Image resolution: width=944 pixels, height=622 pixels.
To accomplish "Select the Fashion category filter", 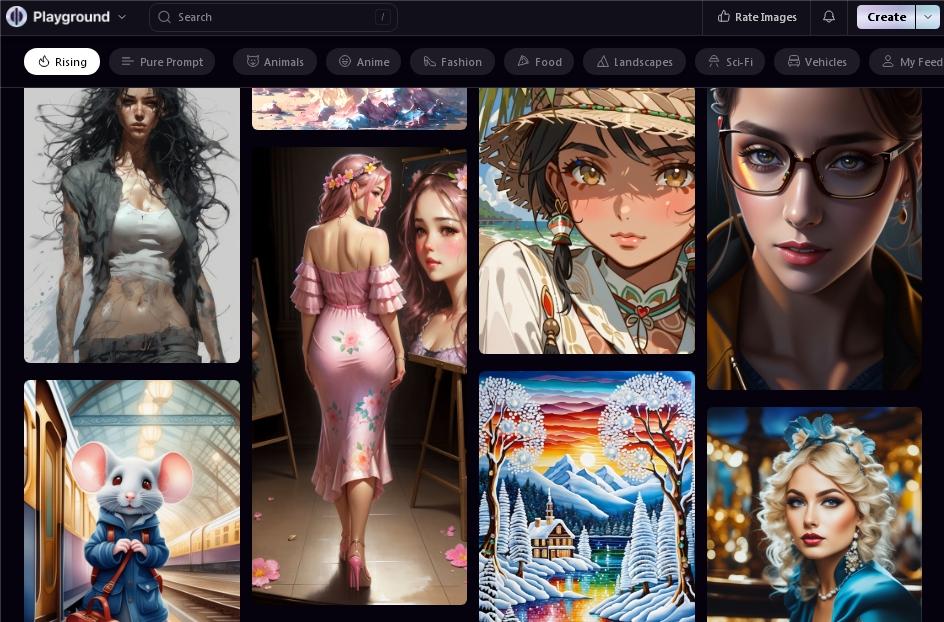I will [x=452, y=62].
